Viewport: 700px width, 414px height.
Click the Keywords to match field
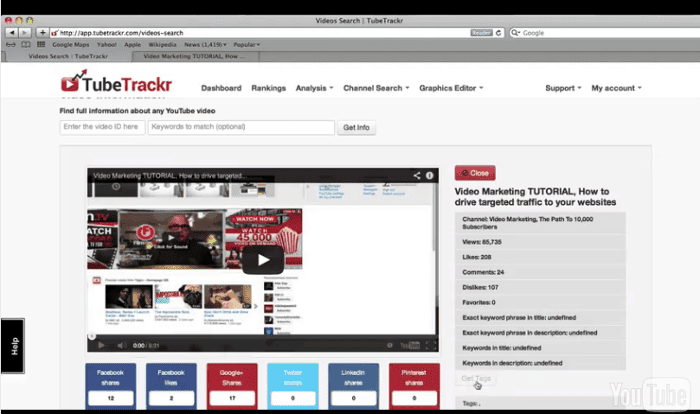(x=241, y=127)
